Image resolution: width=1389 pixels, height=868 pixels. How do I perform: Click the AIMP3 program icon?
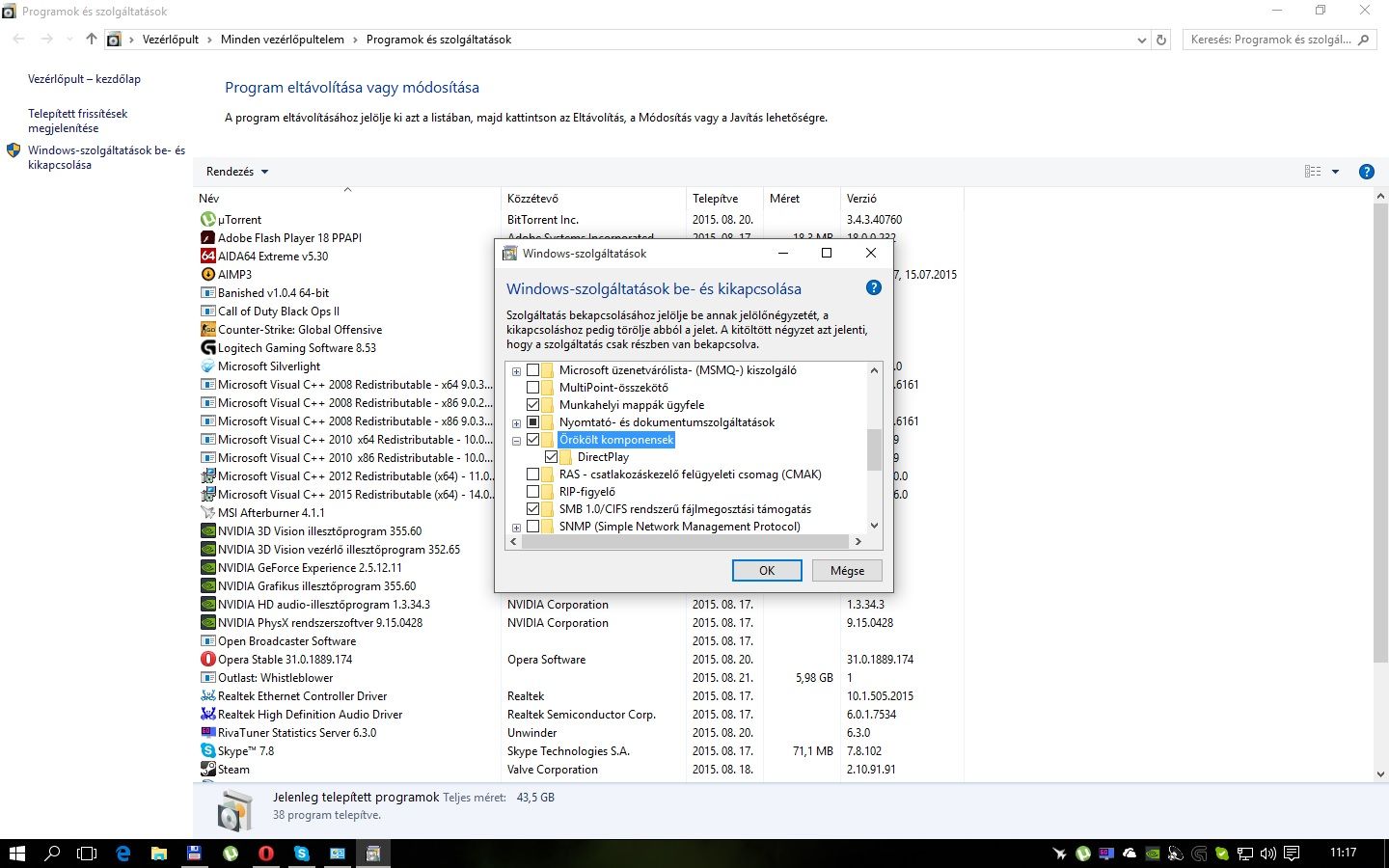click(207, 275)
